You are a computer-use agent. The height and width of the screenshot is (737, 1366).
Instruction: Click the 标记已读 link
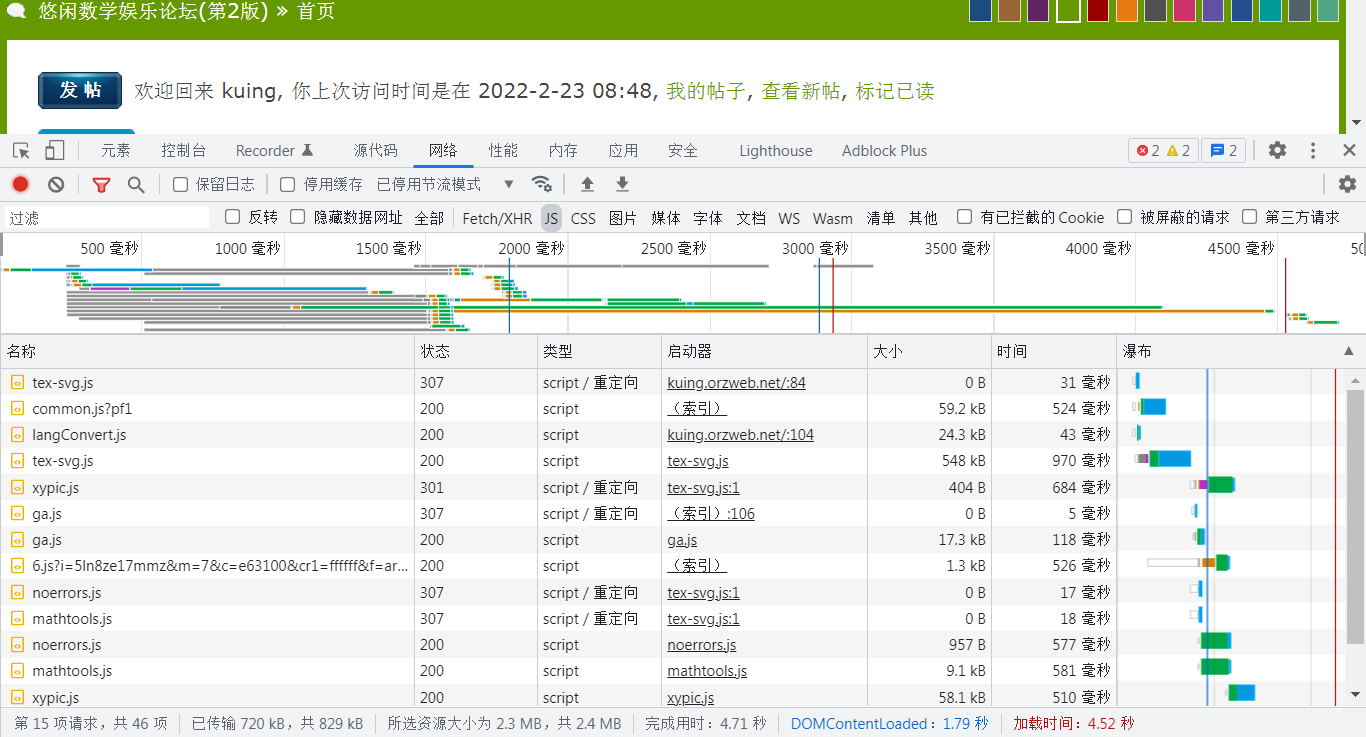tap(895, 91)
